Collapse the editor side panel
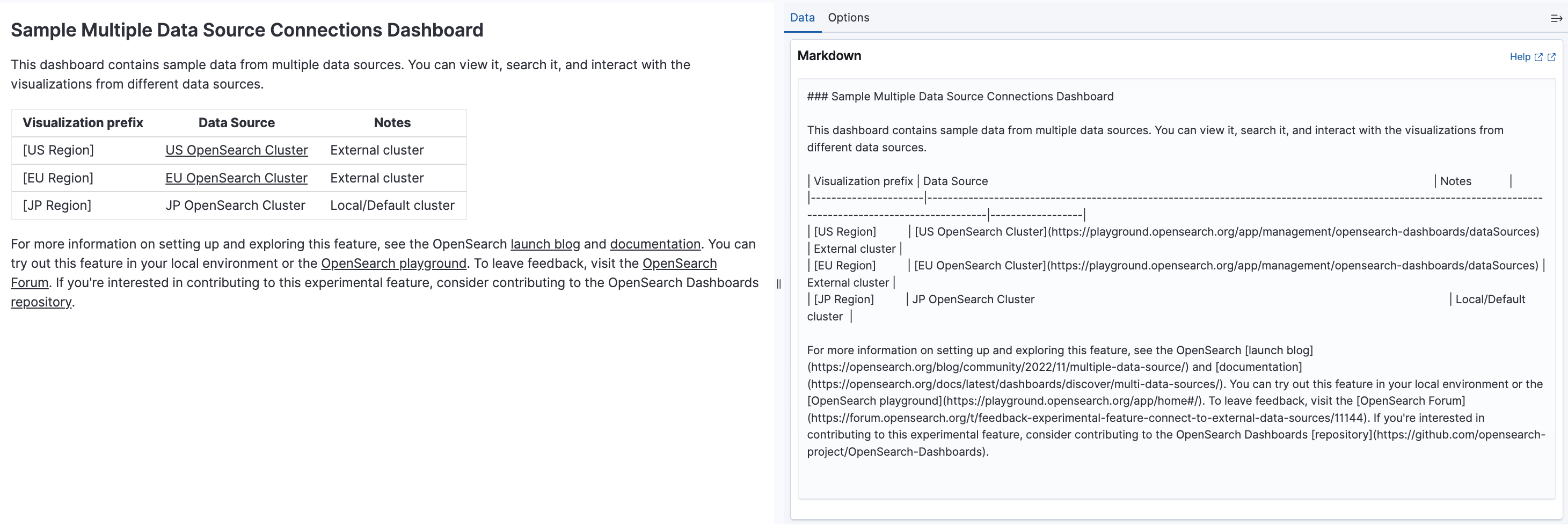The height and width of the screenshot is (526, 1568). (1554, 18)
